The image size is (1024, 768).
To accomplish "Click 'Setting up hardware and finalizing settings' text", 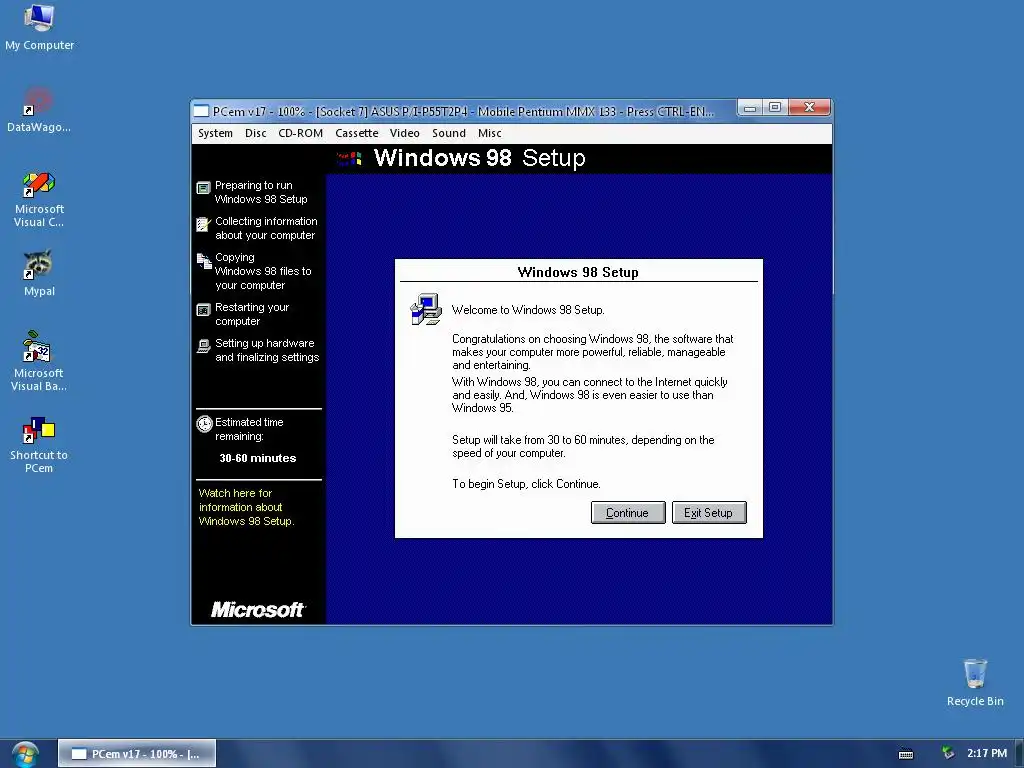I will click(x=266, y=350).
